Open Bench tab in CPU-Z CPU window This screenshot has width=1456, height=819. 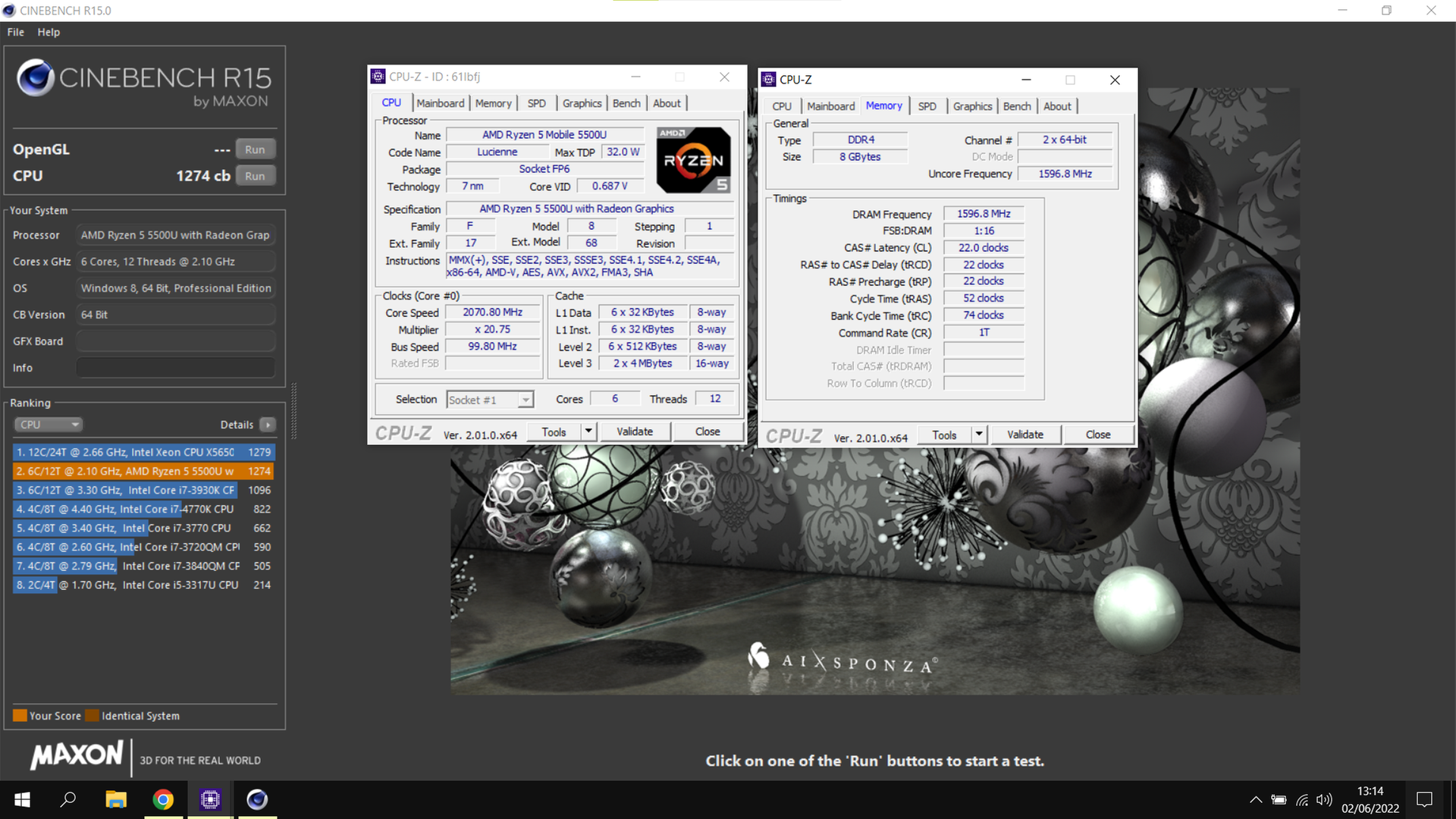tap(626, 103)
